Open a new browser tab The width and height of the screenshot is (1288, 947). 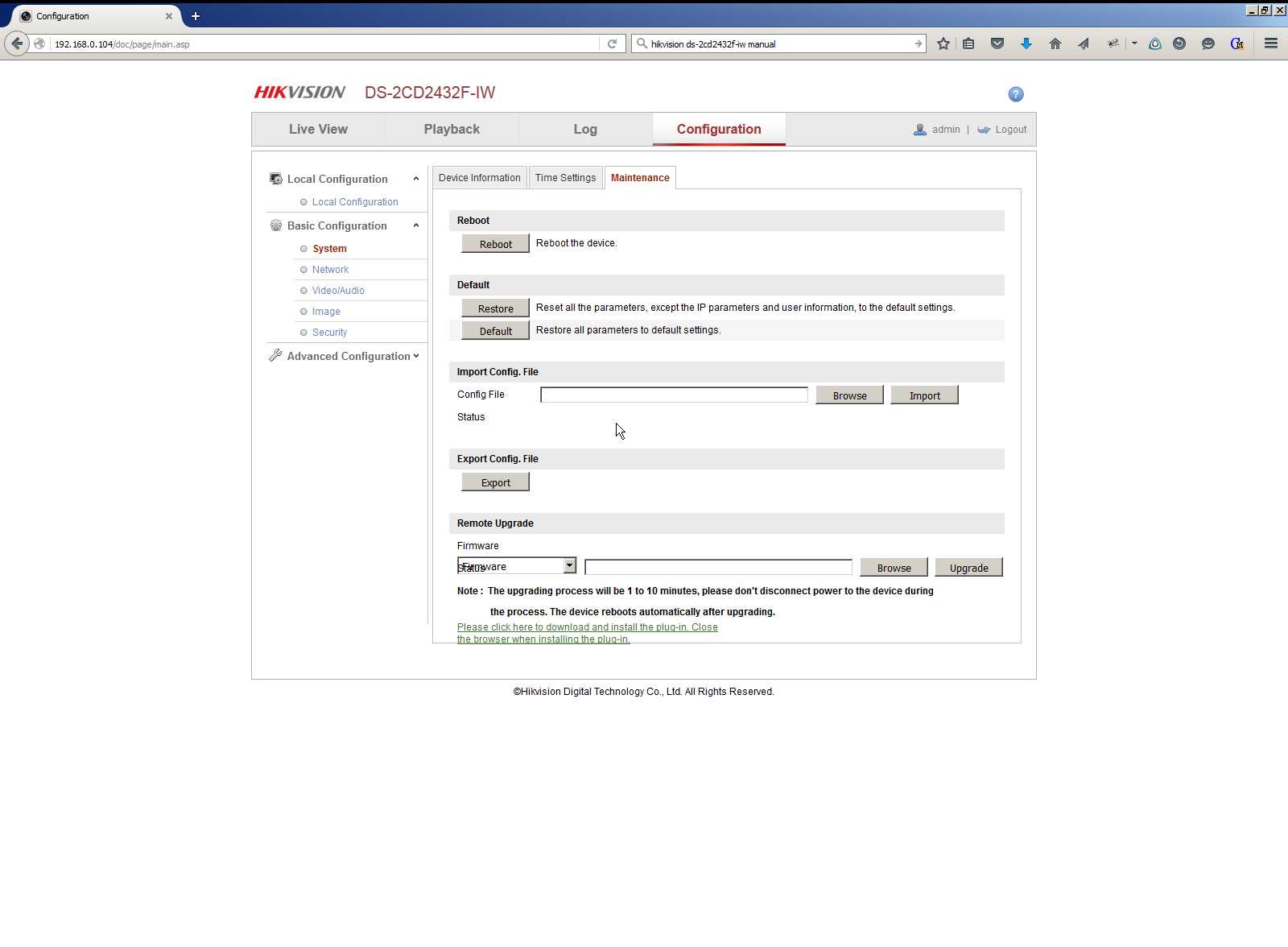tap(195, 16)
